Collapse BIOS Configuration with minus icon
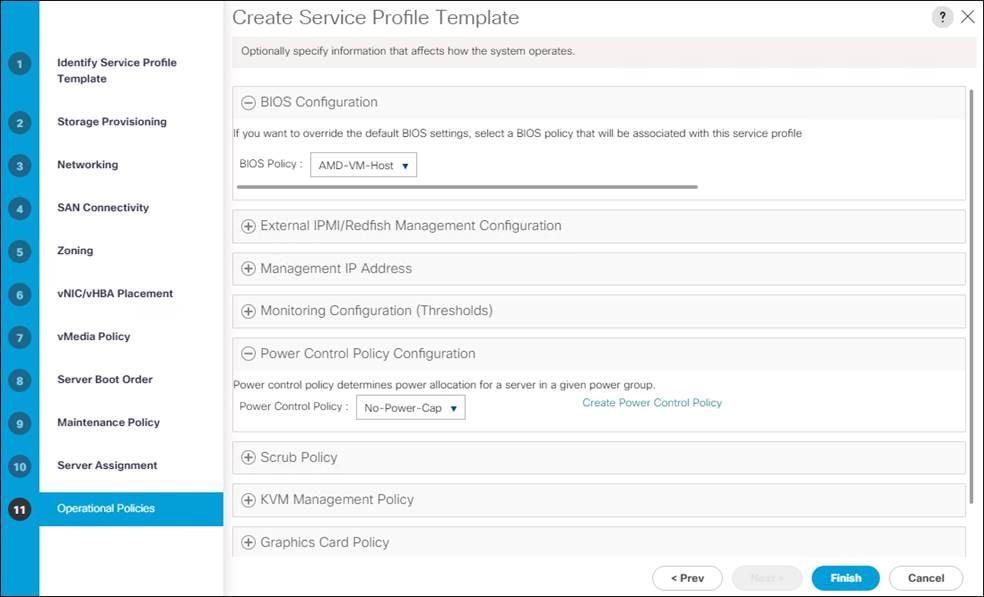The width and height of the screenshot is (984, 597). point(249,102)
